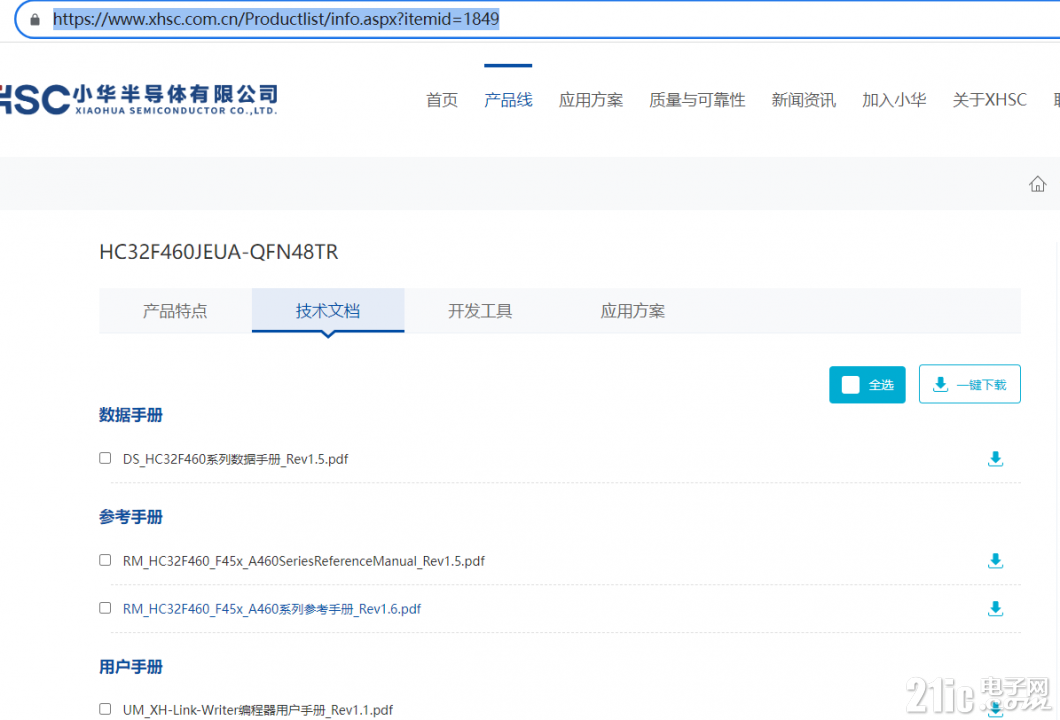Click the 参考手册 section heading
Image resolution: width=1060 pixels, height=720 pixels.
click(130, 517)
